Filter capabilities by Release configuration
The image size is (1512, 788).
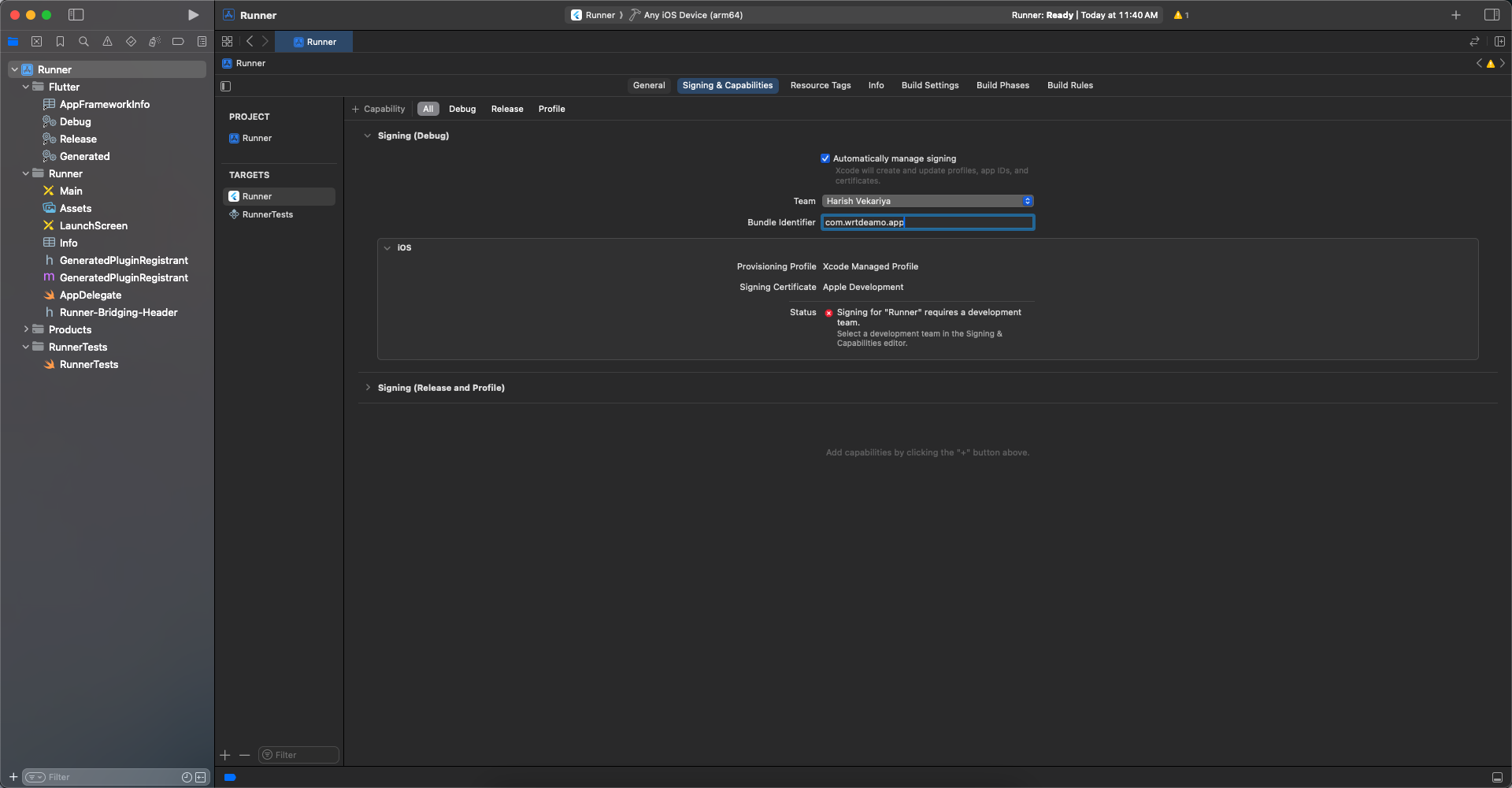pyautogui.click(x=507, y=109)
